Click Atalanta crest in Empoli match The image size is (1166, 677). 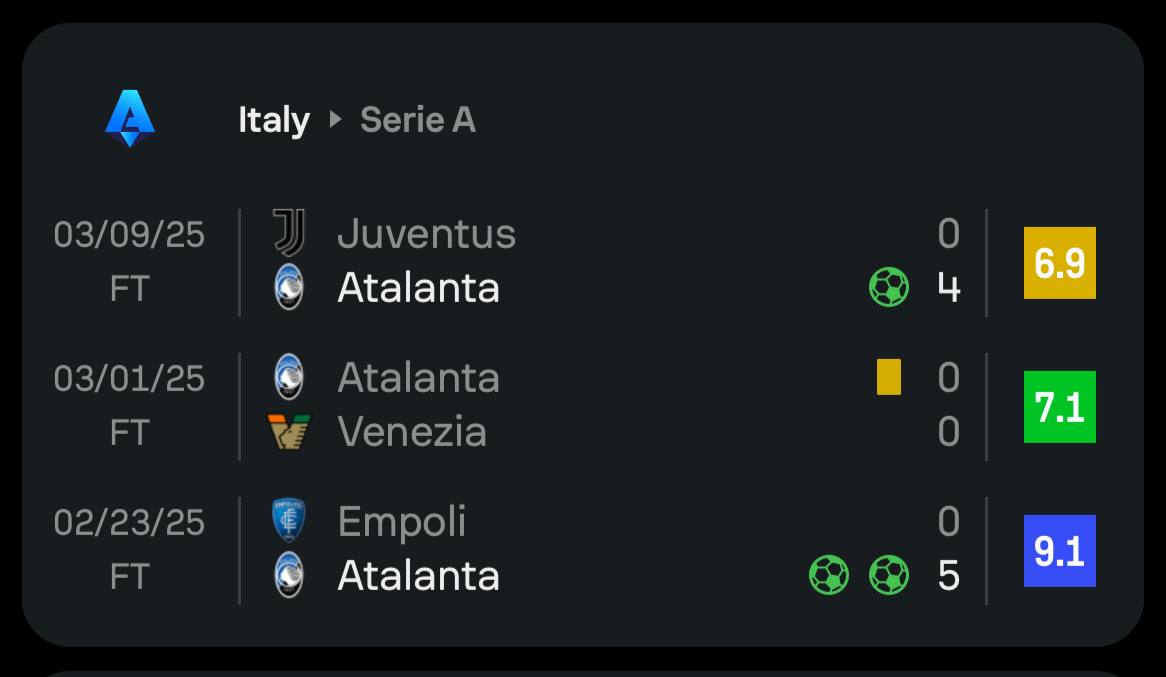click(289, 575)
